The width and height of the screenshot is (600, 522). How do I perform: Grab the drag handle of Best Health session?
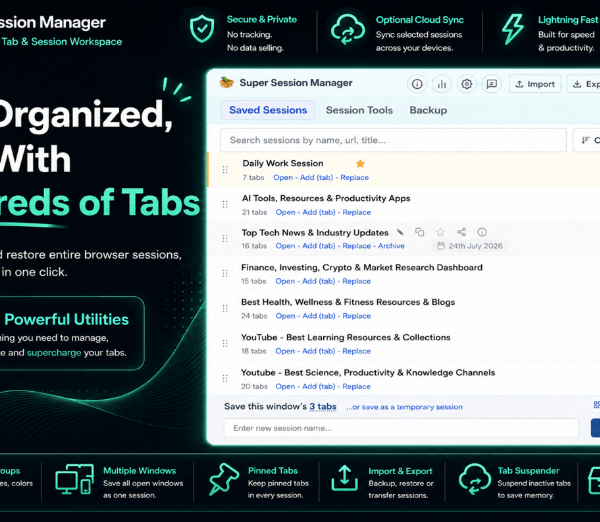coord(225,308)
